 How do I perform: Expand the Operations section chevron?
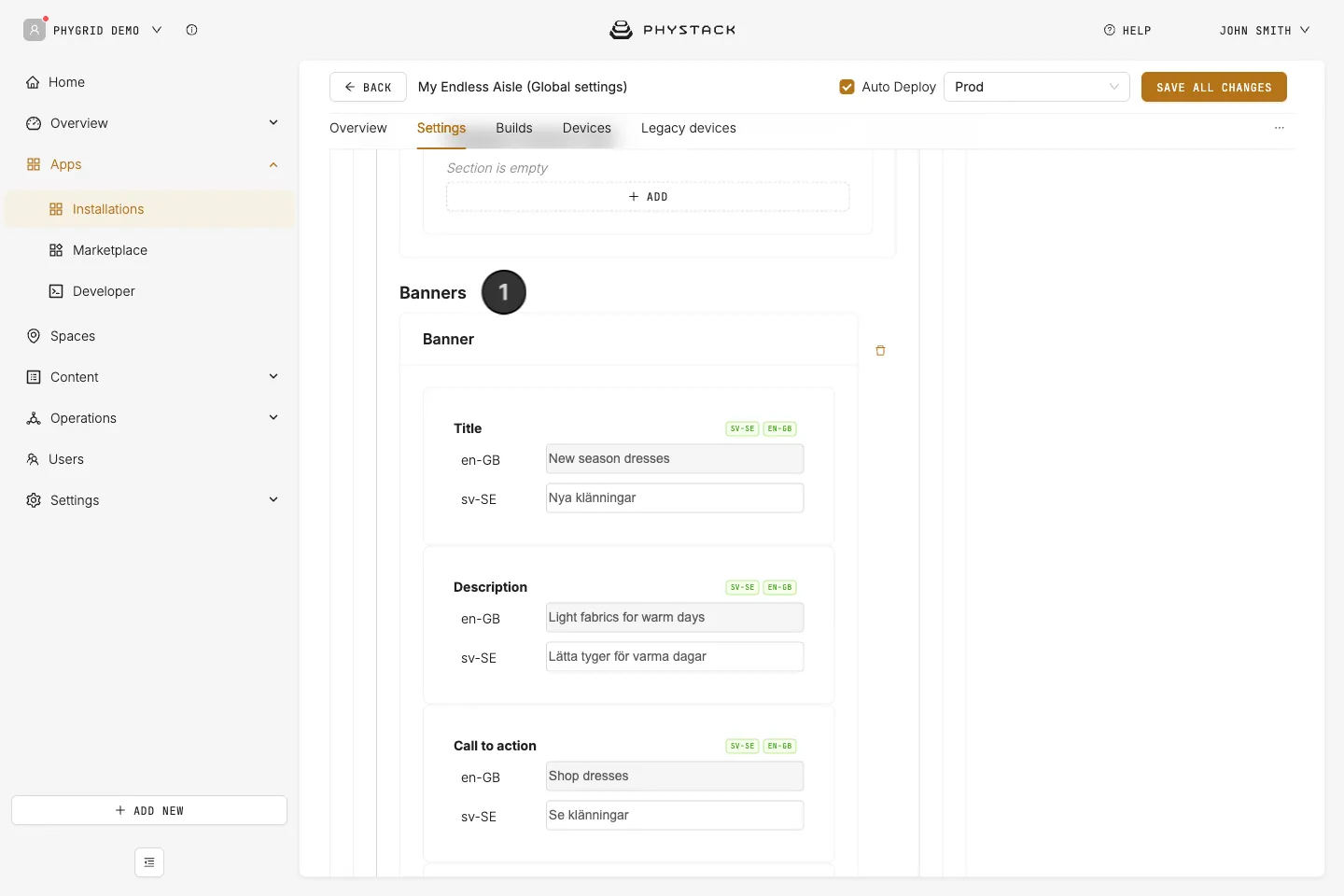(x=273, y=418)
